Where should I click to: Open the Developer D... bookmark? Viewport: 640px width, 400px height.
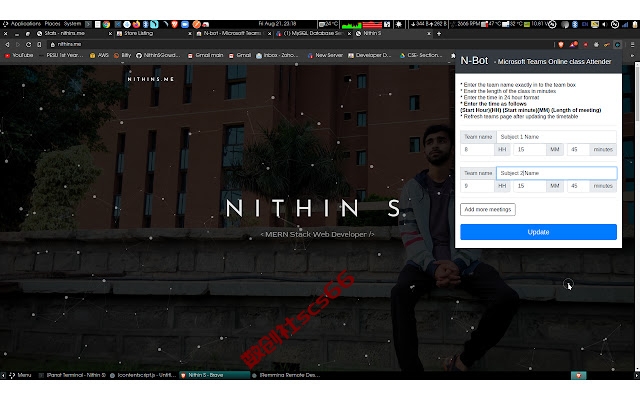[369, 56]
